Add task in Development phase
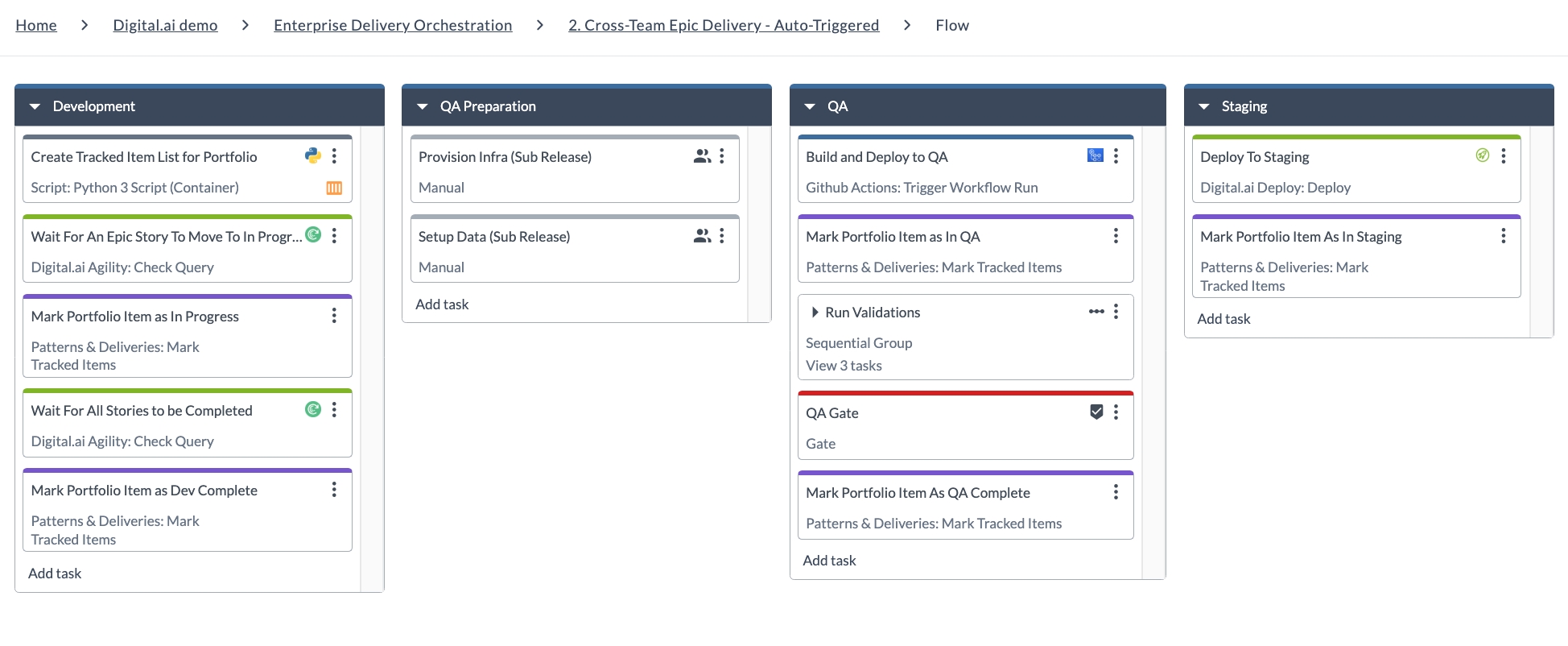The width and height of the screenshot is (1568, 646). (x=55, y=574)
